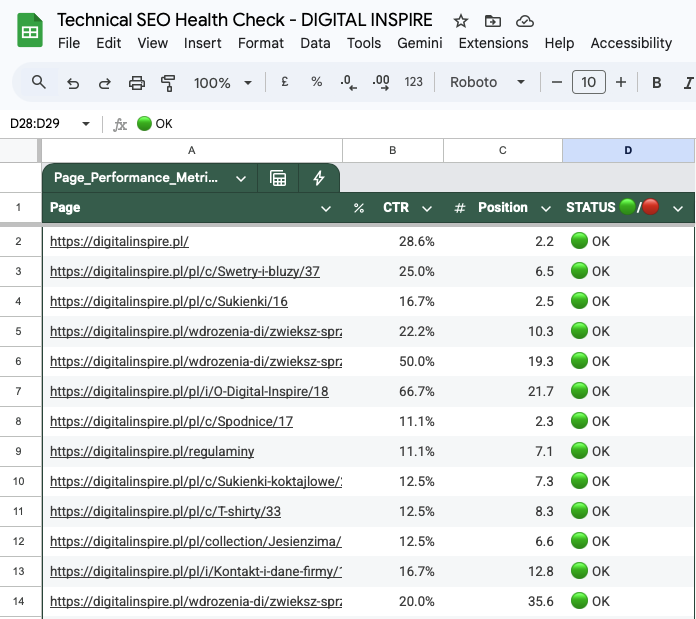This screenshot has height=619, width=696.
Task: Follow the Sukienki/16 link
Action: coord(169,302)
